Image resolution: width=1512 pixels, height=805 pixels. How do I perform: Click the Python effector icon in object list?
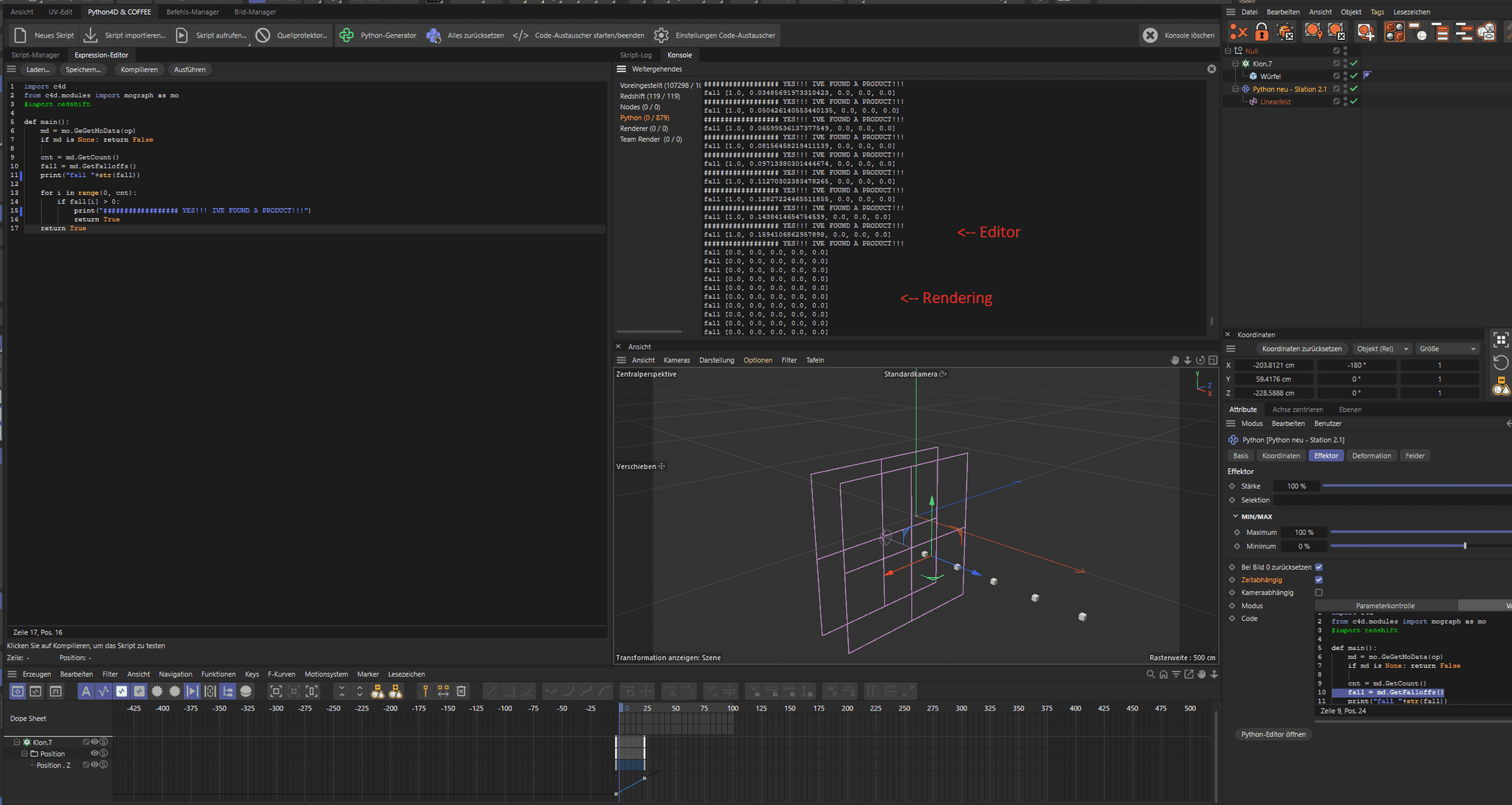tap(1245, 89)
